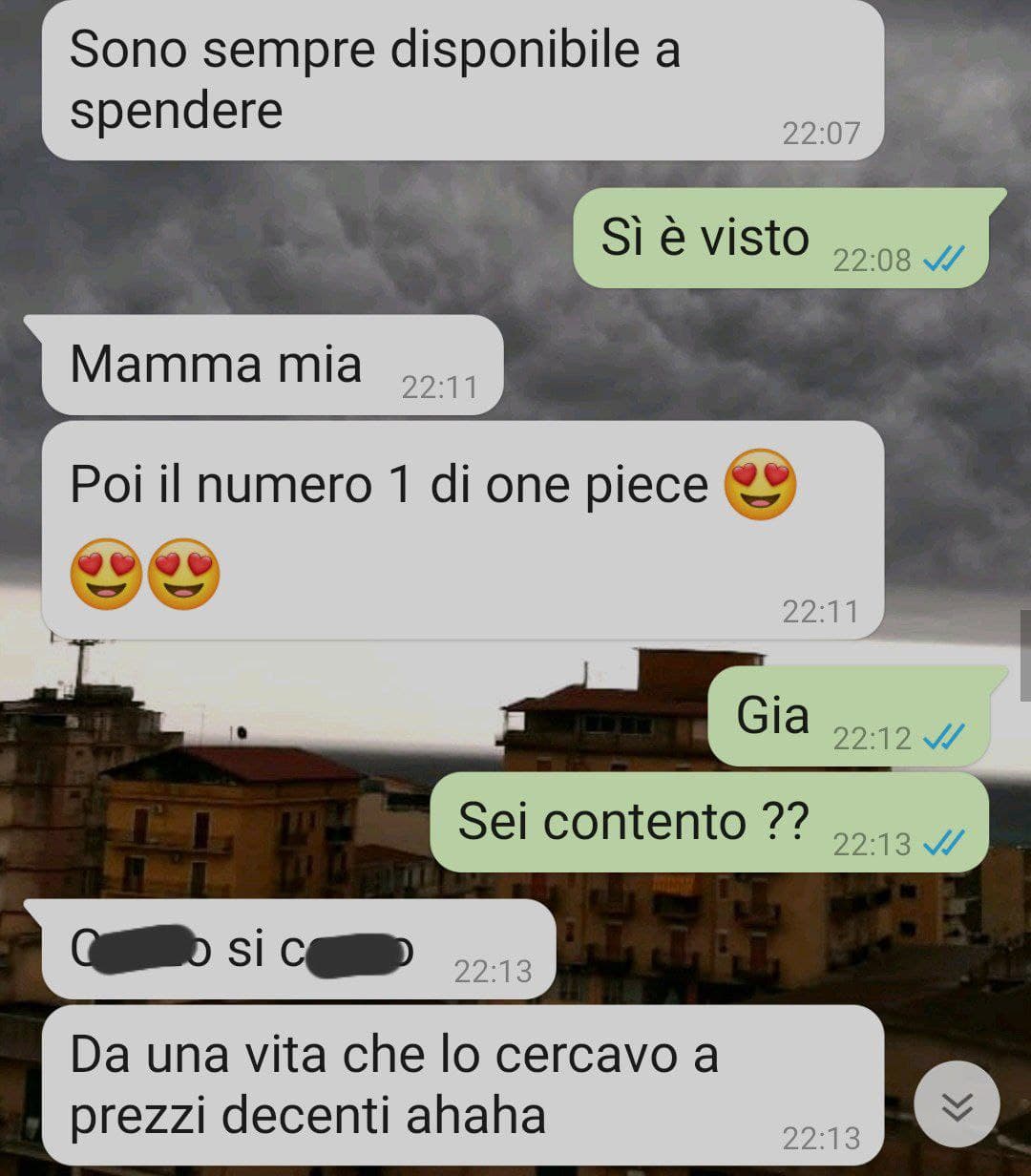Screen dimensions: 1031x1176
Task: Tap the 22:11 timestamp beside 'Mamma mia'
Action: [439, 388]
